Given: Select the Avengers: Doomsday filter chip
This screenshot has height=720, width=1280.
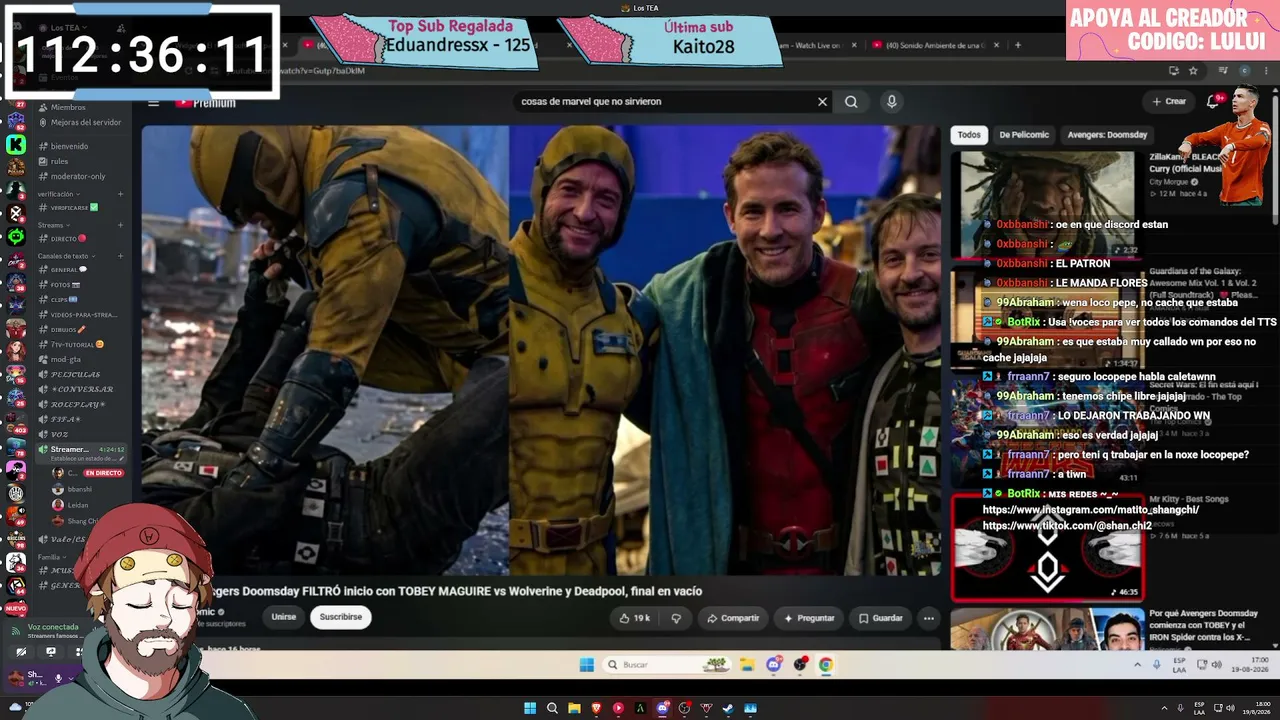Looking at the screenshot, I should point(1107,135).
